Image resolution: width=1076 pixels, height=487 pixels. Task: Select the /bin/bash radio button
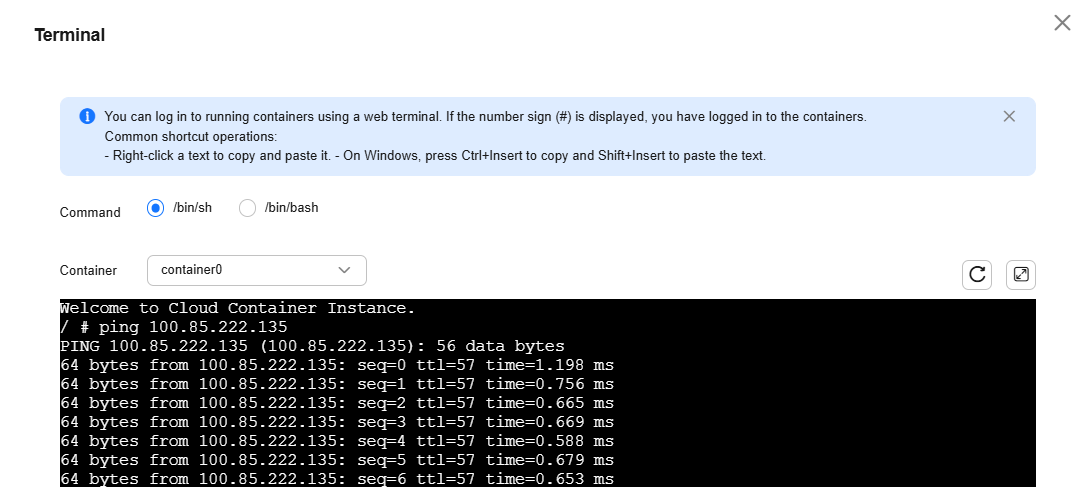click(247, 208)
